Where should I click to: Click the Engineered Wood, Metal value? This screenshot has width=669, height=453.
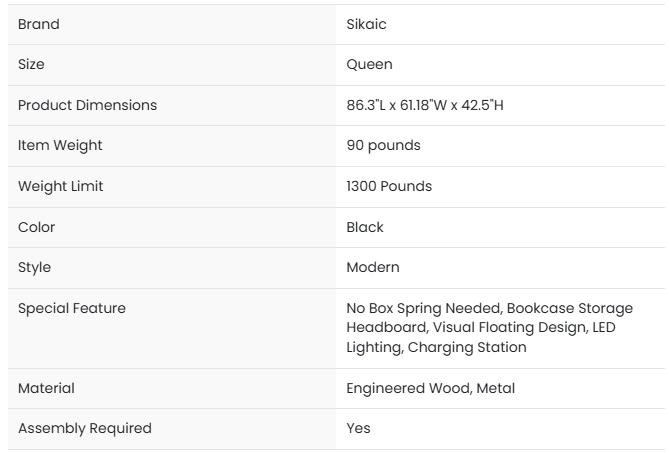[x=430, y=388]
